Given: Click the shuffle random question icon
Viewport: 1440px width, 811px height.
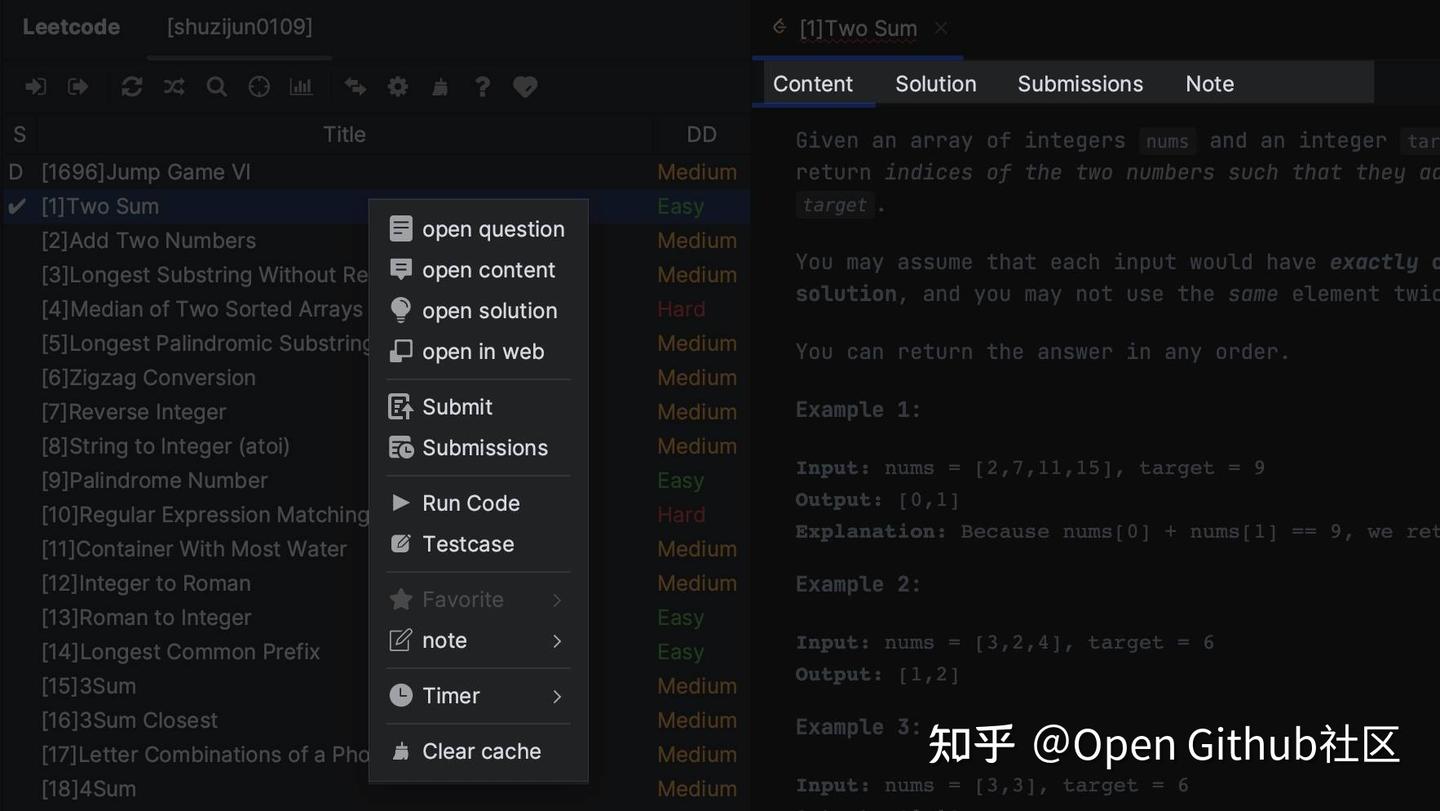Looking at the screenshot, I should (174, 87).
